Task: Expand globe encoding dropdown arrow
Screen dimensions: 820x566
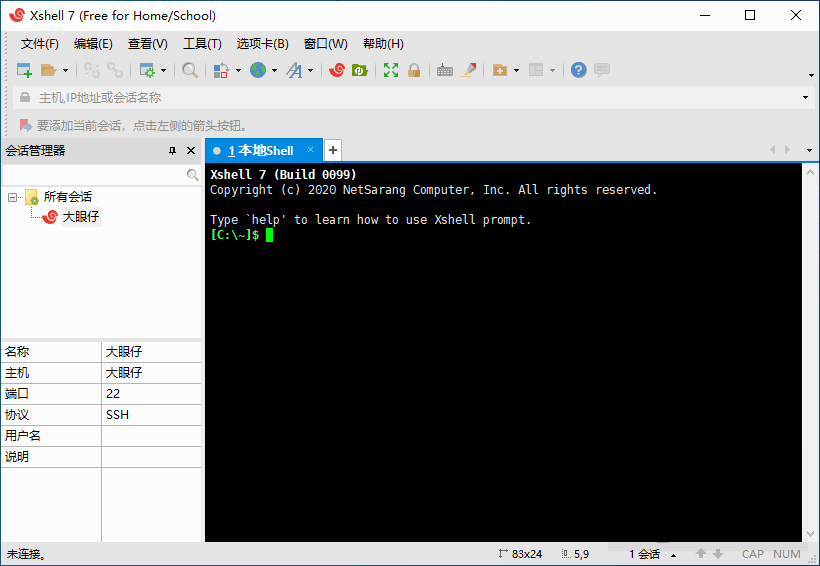Action: (x=274, y=70)
